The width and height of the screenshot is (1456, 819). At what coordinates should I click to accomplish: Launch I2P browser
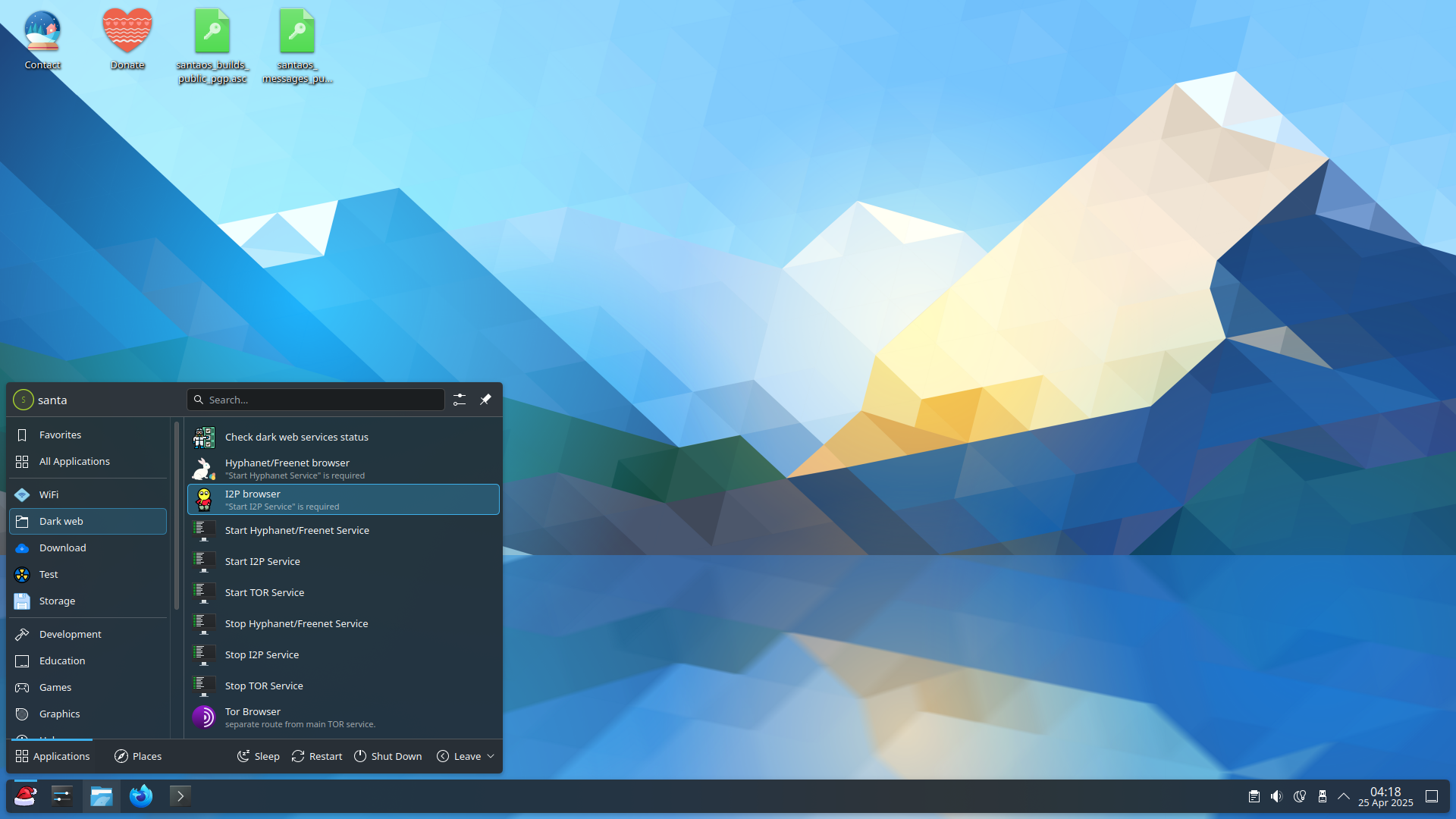344,500
